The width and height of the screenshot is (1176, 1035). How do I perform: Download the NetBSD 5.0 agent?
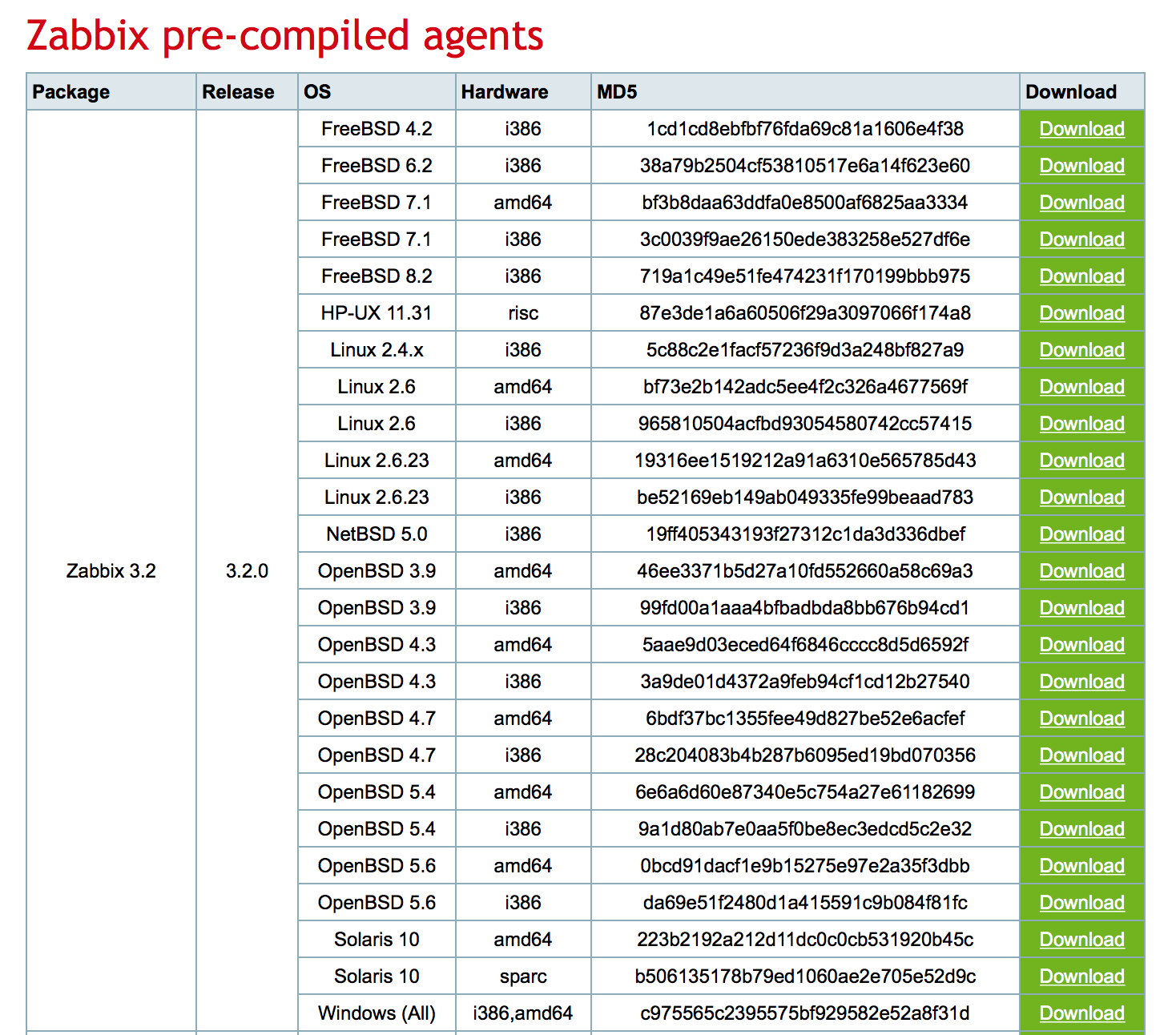click(x=1081, y=534)
